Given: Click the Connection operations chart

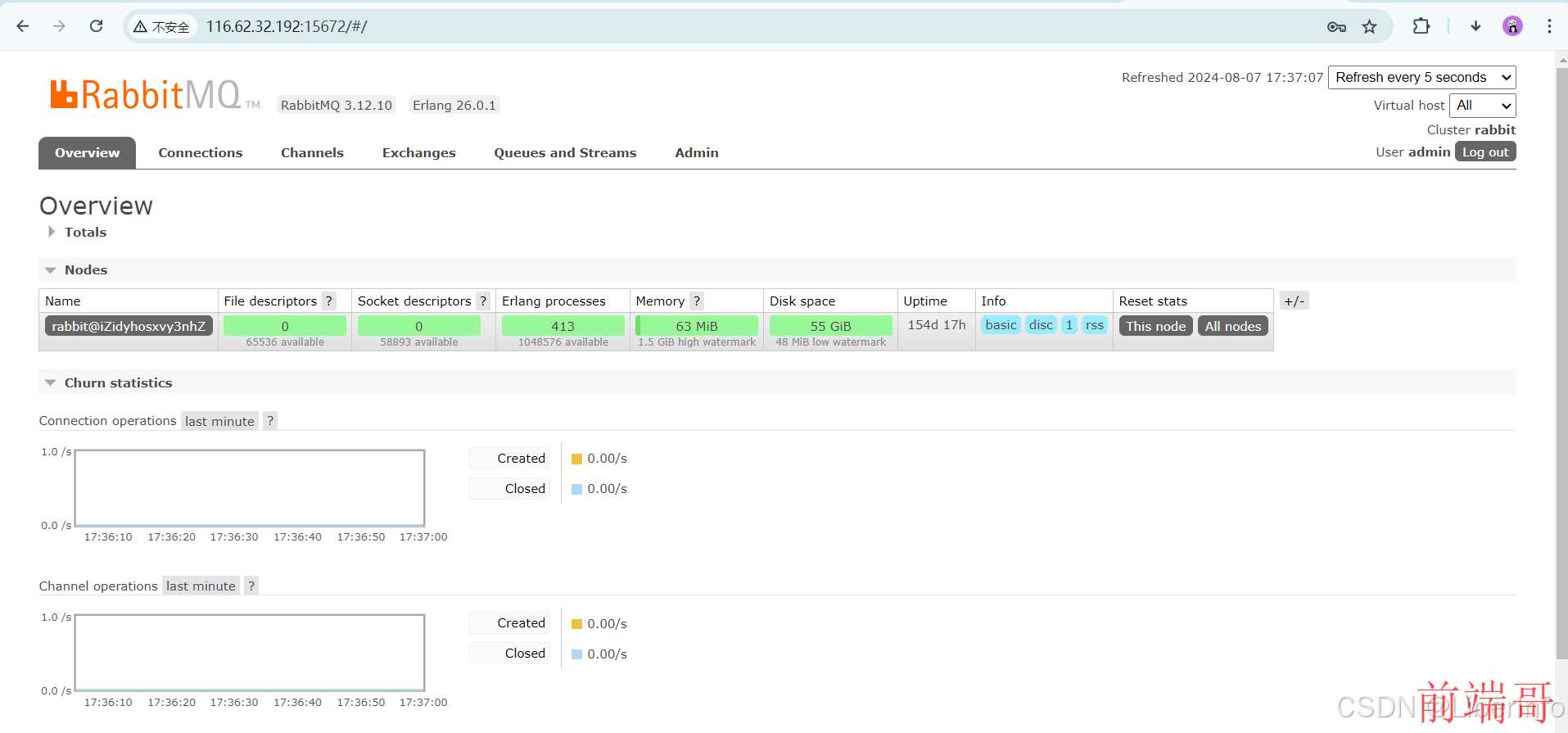Looking at the screenshot, I should pyautogui.click(x=250, y=488).
